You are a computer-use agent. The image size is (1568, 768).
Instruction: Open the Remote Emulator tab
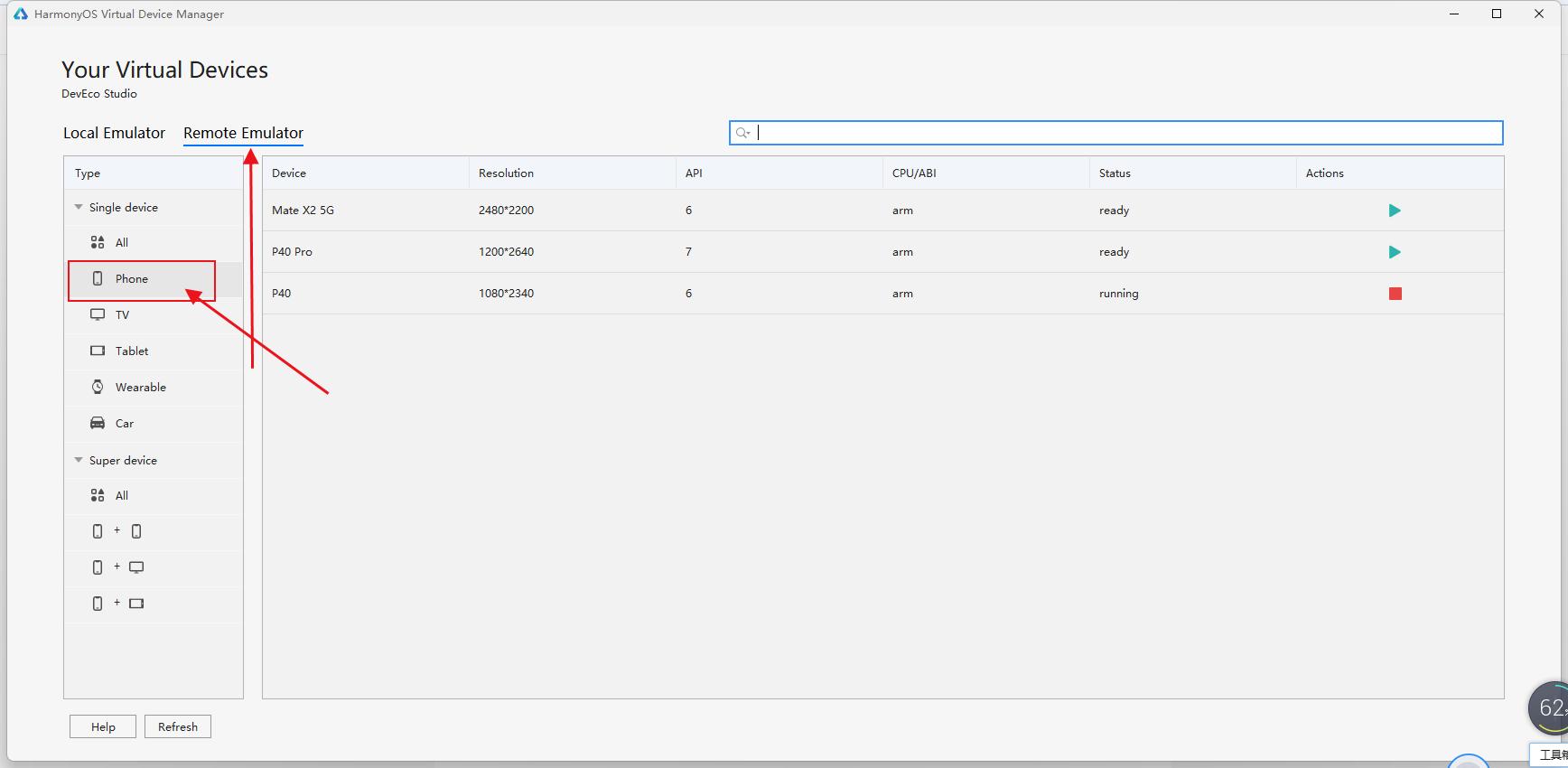pos(243,133)
